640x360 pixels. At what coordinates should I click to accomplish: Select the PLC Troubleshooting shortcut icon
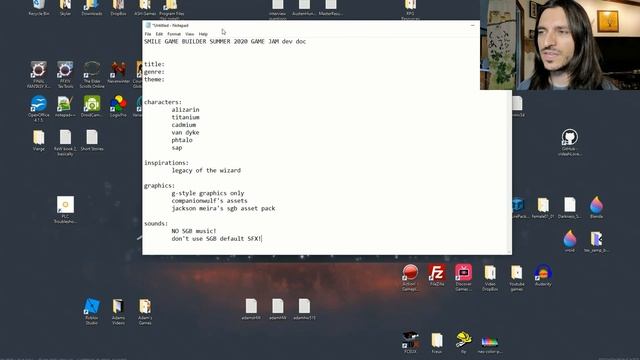click(65, 210)
